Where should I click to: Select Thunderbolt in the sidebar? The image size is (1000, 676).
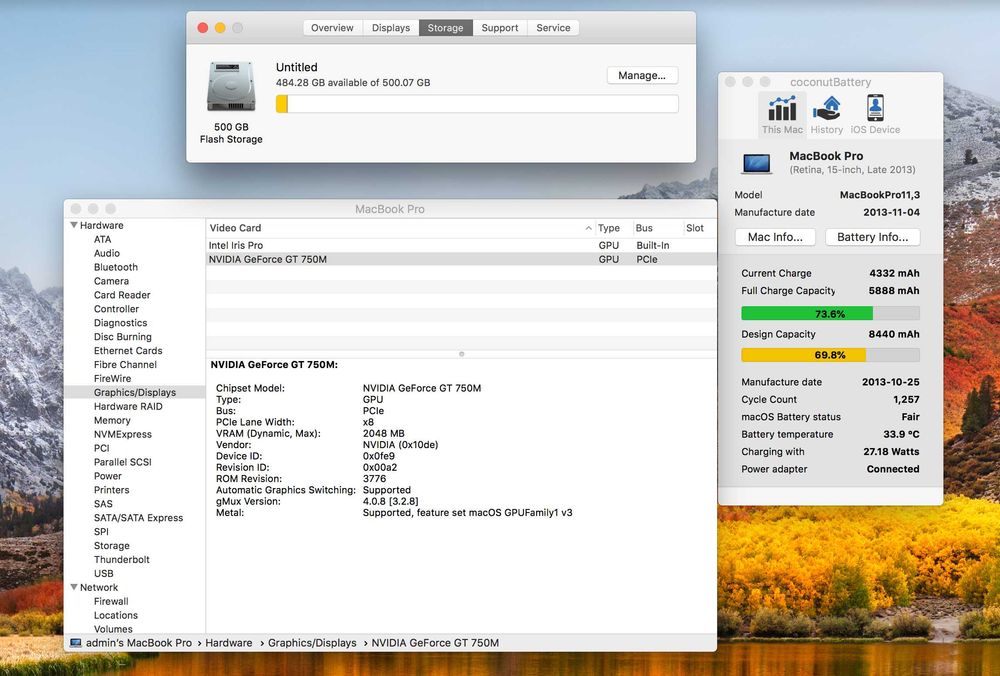point(121,560)
